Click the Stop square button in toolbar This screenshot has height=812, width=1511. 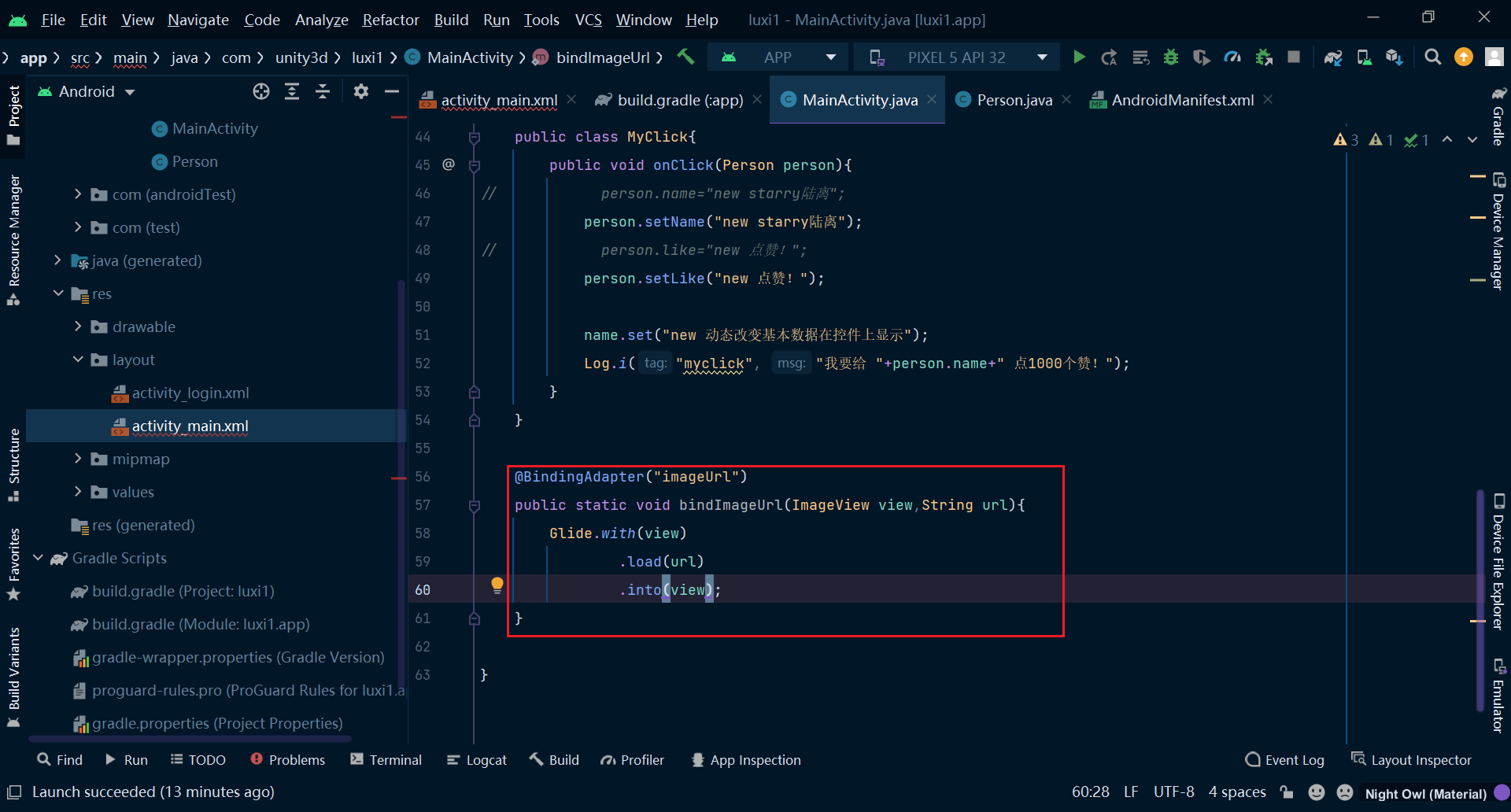1294,57
